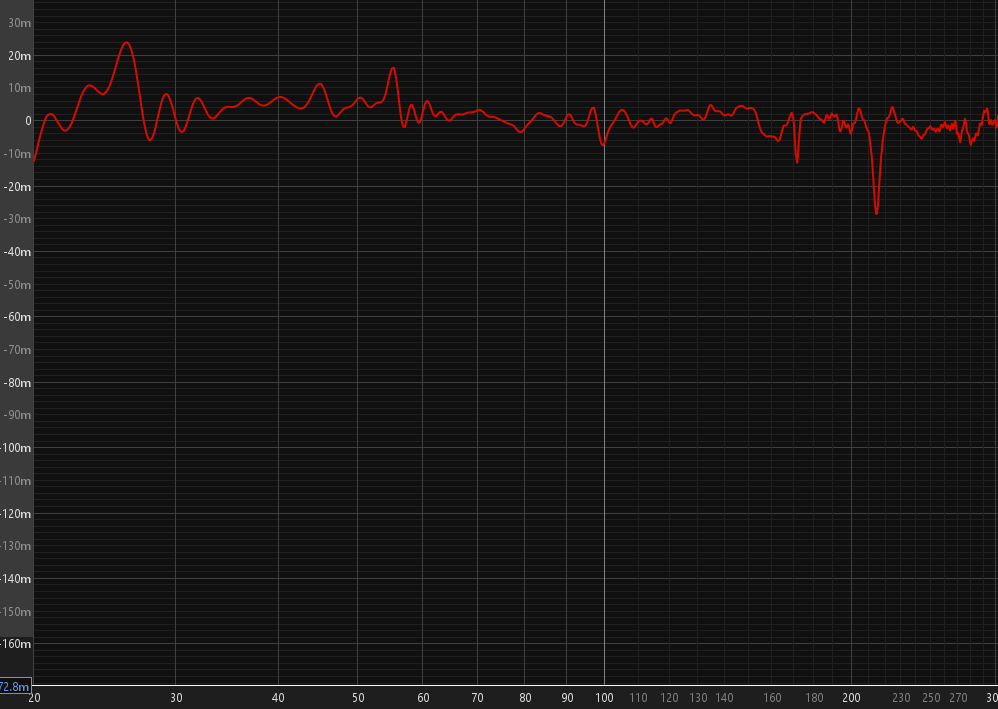Click the -80m vertical axis label
Screen dimensions: 998x709
click(x=17, y=383)
